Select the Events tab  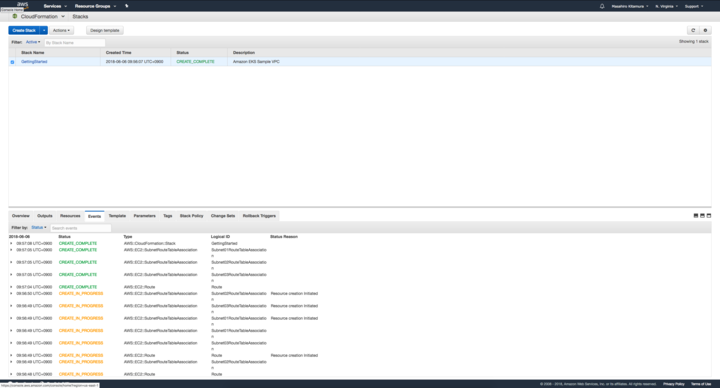[95, 216]
